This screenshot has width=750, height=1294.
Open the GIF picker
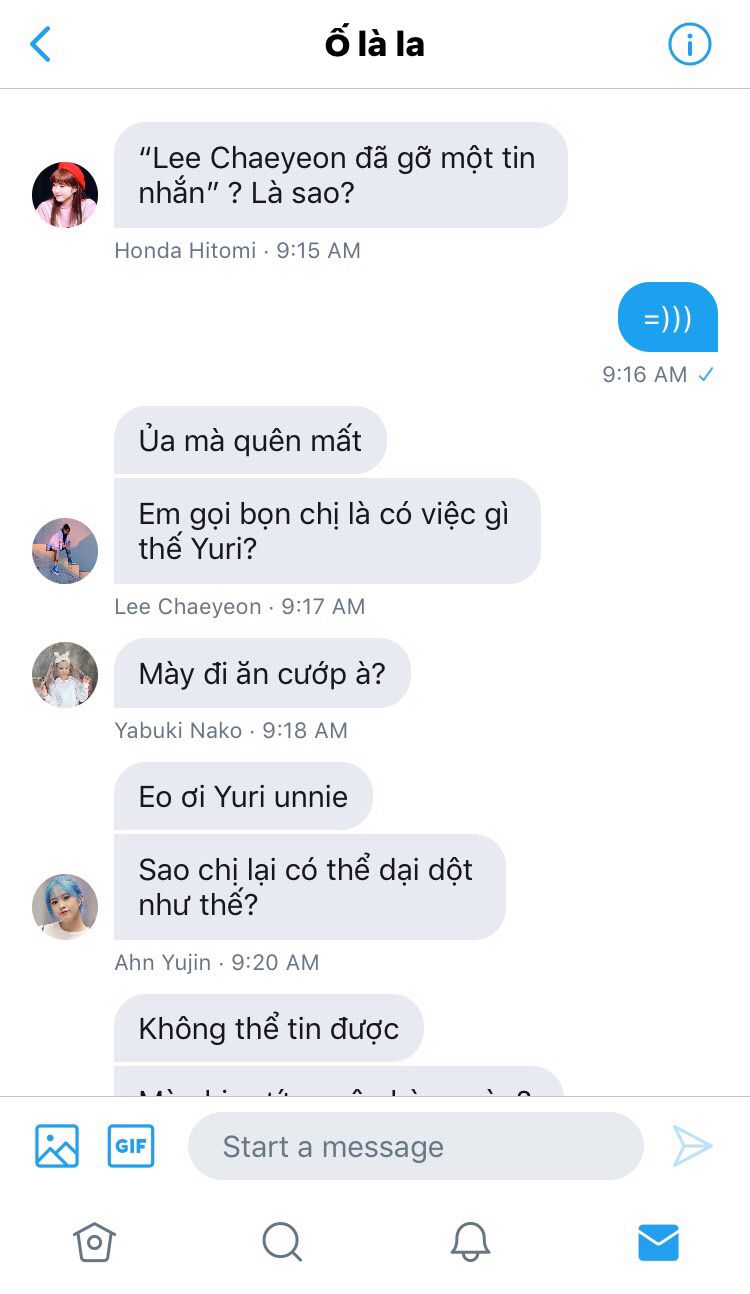[x=131, y=1146]
